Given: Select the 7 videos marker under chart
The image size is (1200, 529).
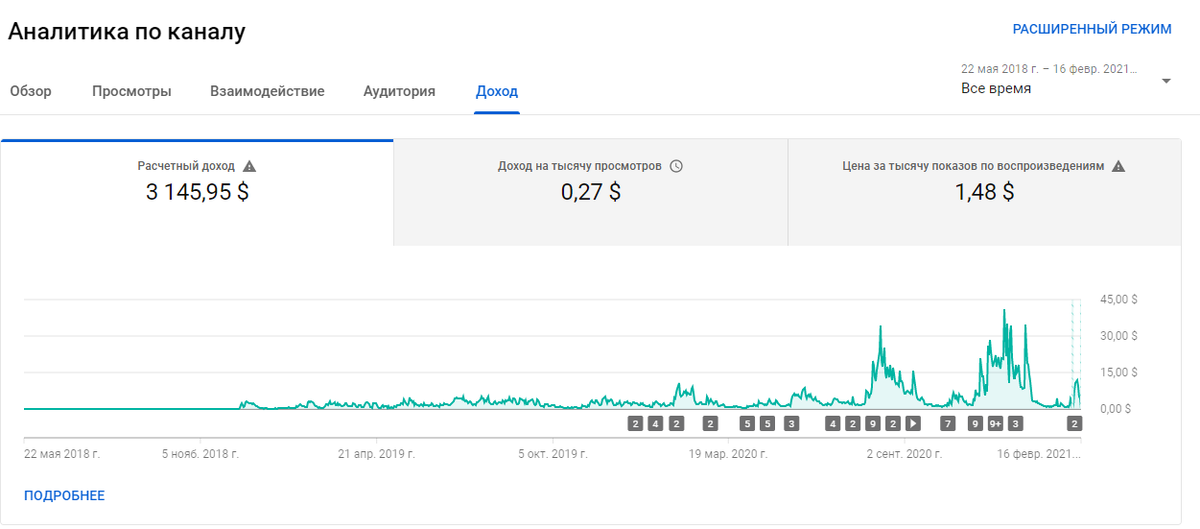Looking at the screenshot, I should (x=948, y=424).
